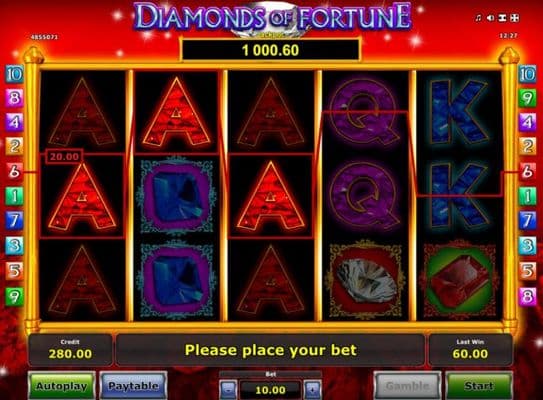543x400 pixels.
Task: Select payline 5 marker on right side
Action: pos(527,270)
